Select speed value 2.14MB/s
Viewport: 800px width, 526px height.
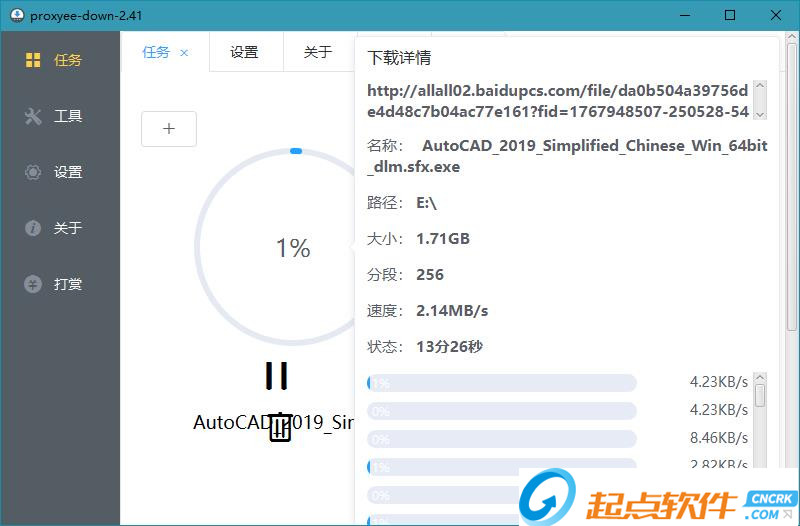tap(452, 311)
